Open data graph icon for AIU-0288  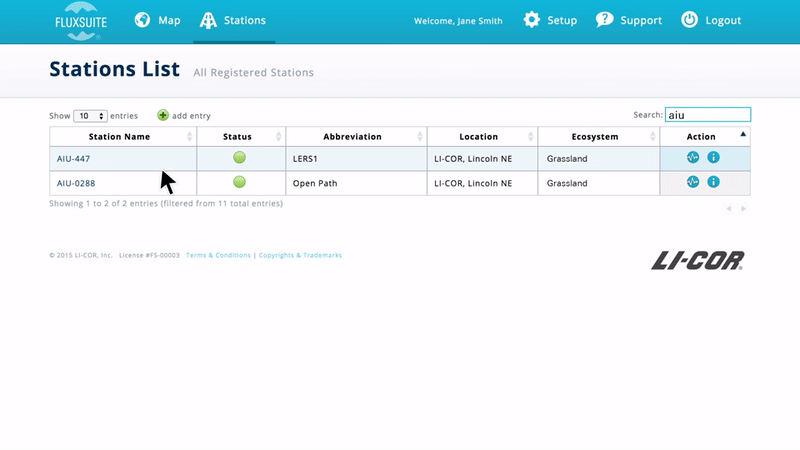click(x=692, y=182)
